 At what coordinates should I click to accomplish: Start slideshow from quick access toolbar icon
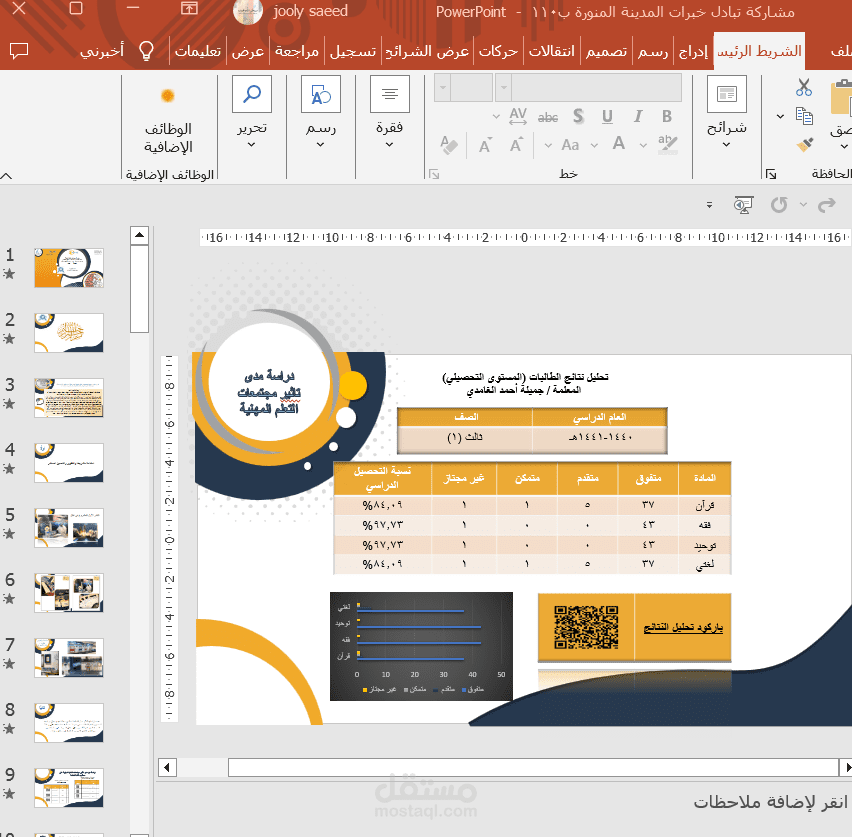[x=743, y=205]
